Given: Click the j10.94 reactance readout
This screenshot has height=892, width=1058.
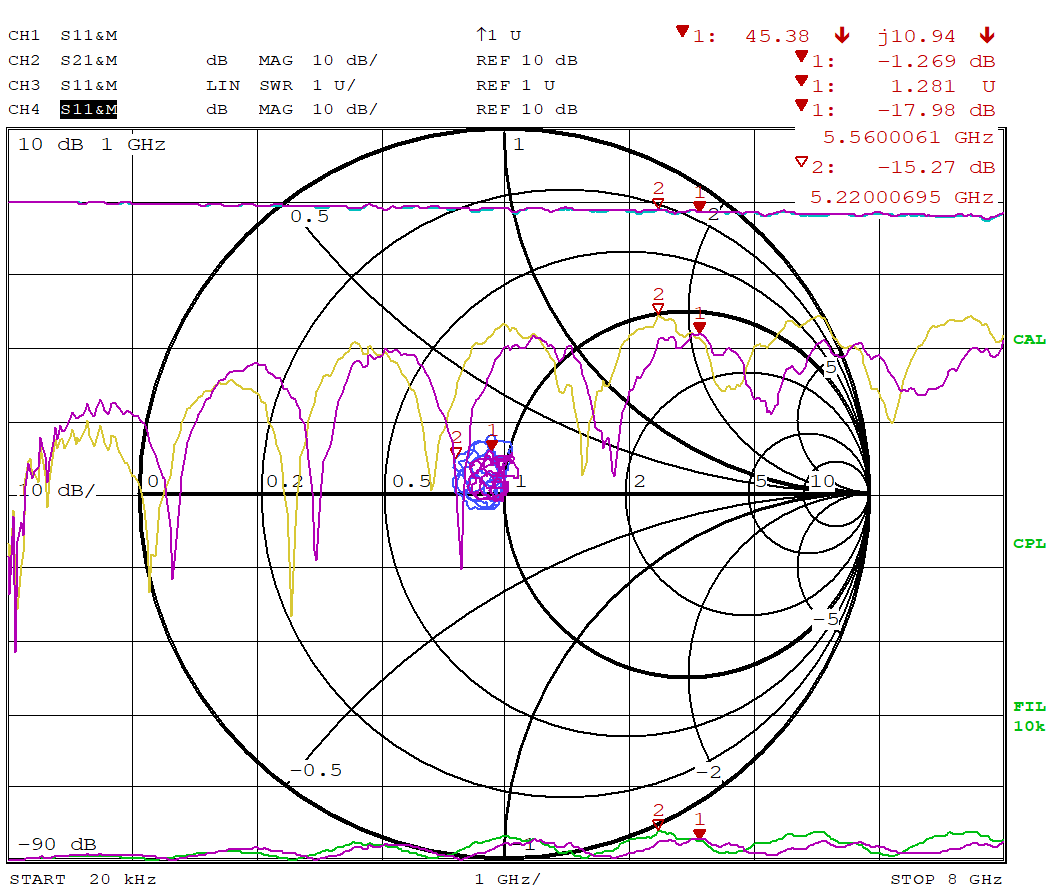Looking at the screenshot, I should [x=916, y=36].
